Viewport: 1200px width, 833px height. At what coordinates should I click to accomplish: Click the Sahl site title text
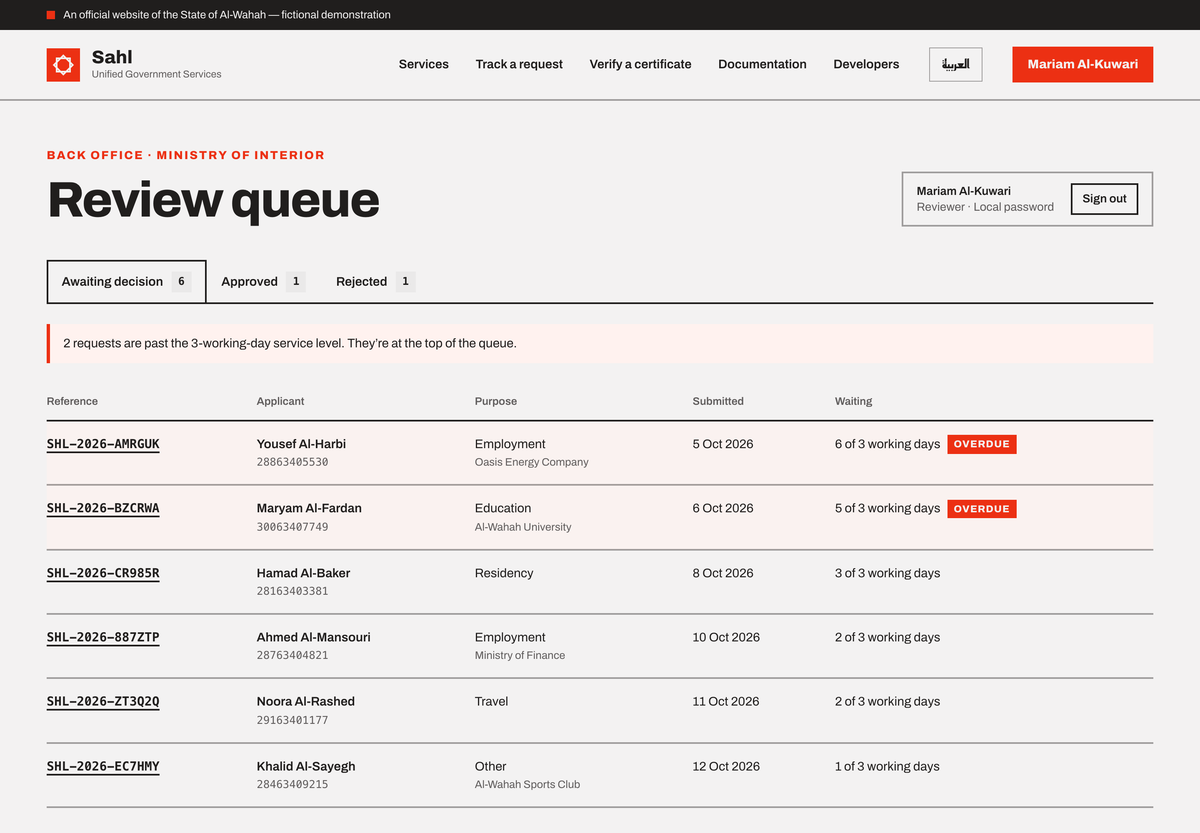pos(112,57)
